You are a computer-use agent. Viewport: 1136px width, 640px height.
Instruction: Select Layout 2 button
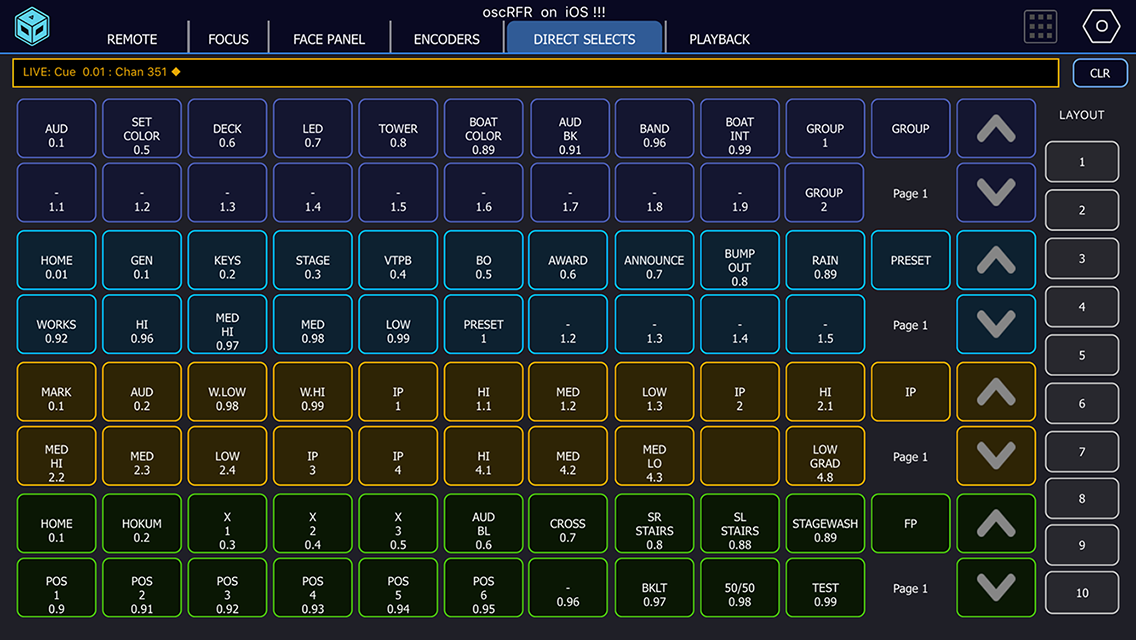click(1082, 210)
